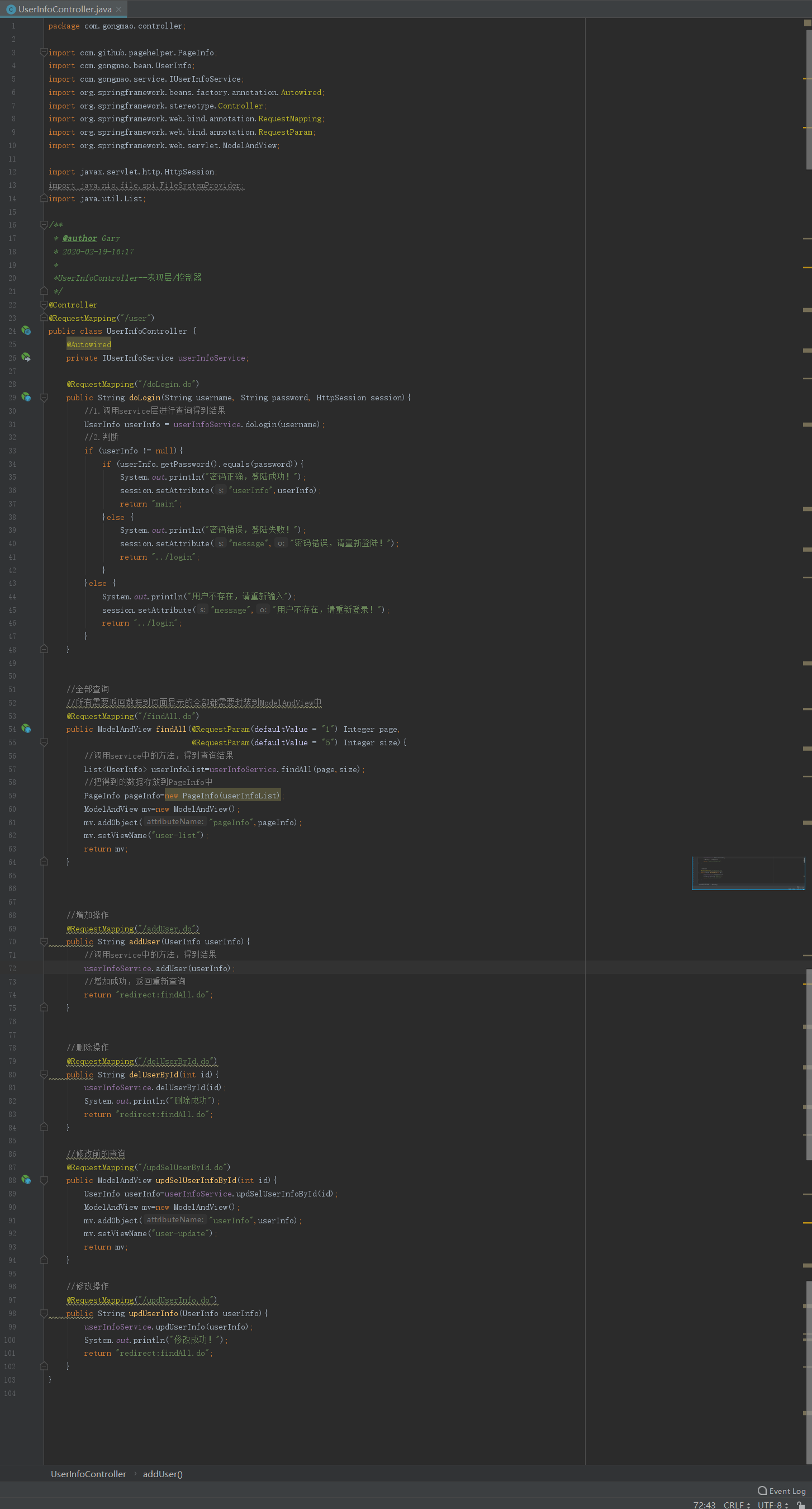Click the @author Javadoc tag

coord(79,238)
